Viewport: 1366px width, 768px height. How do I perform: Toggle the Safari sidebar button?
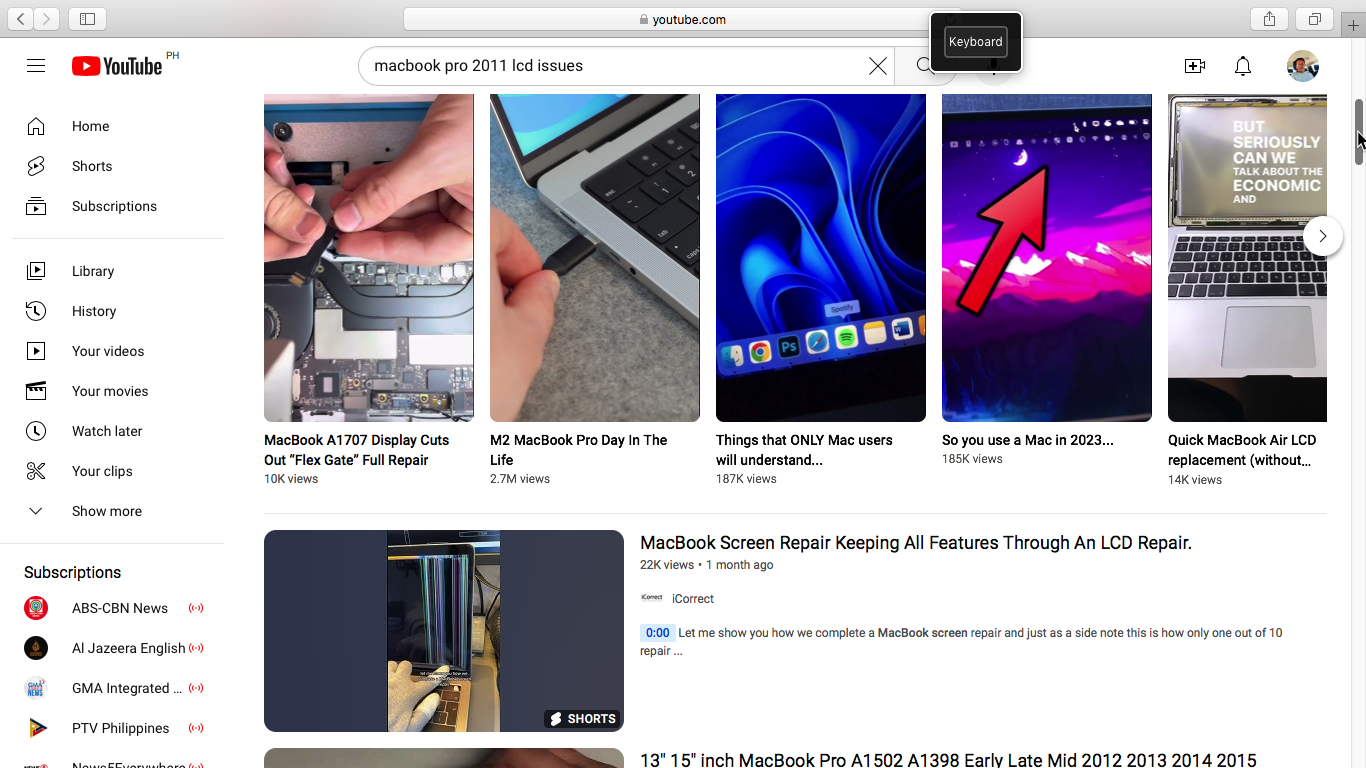(x=87, y=19)
